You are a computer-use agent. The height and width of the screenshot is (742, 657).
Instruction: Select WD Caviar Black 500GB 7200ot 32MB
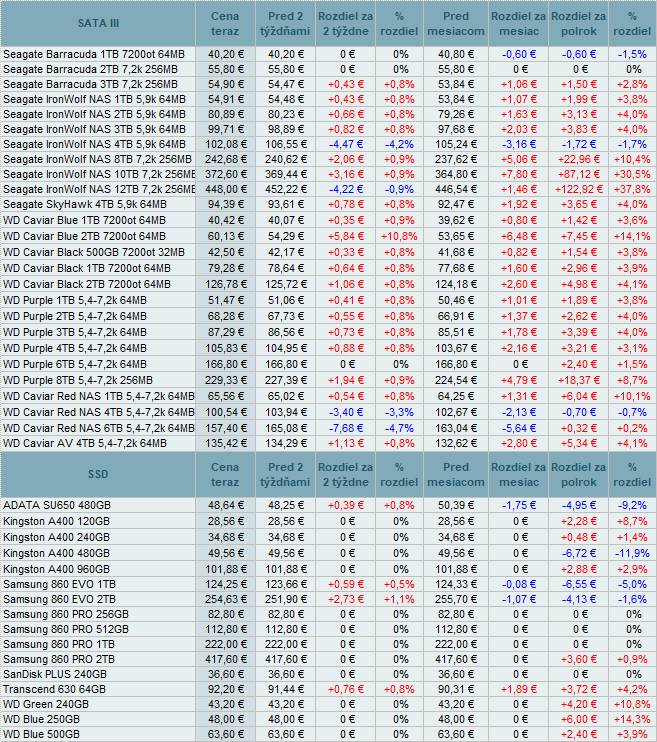(94, 253)
